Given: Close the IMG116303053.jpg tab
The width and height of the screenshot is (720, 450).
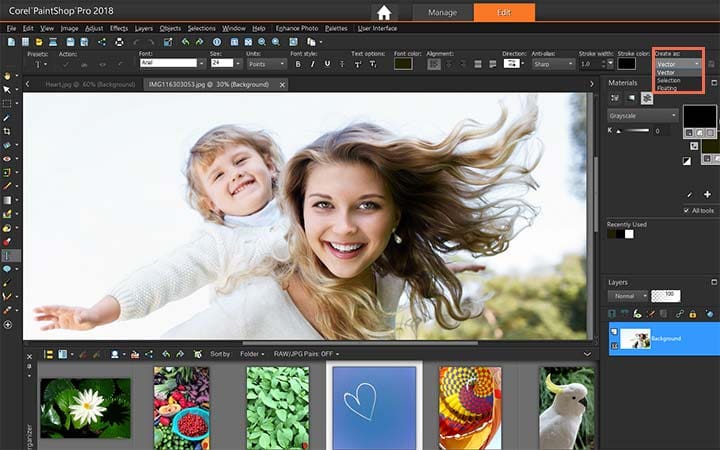Looking at the screenshot, I should coord(282,84).
